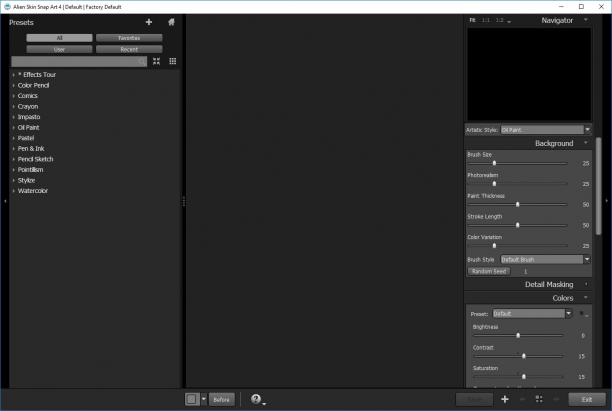Screen dimensions: 612x411
Task: Open split view options dropdown arrow
Action: [x=204, y=399]
